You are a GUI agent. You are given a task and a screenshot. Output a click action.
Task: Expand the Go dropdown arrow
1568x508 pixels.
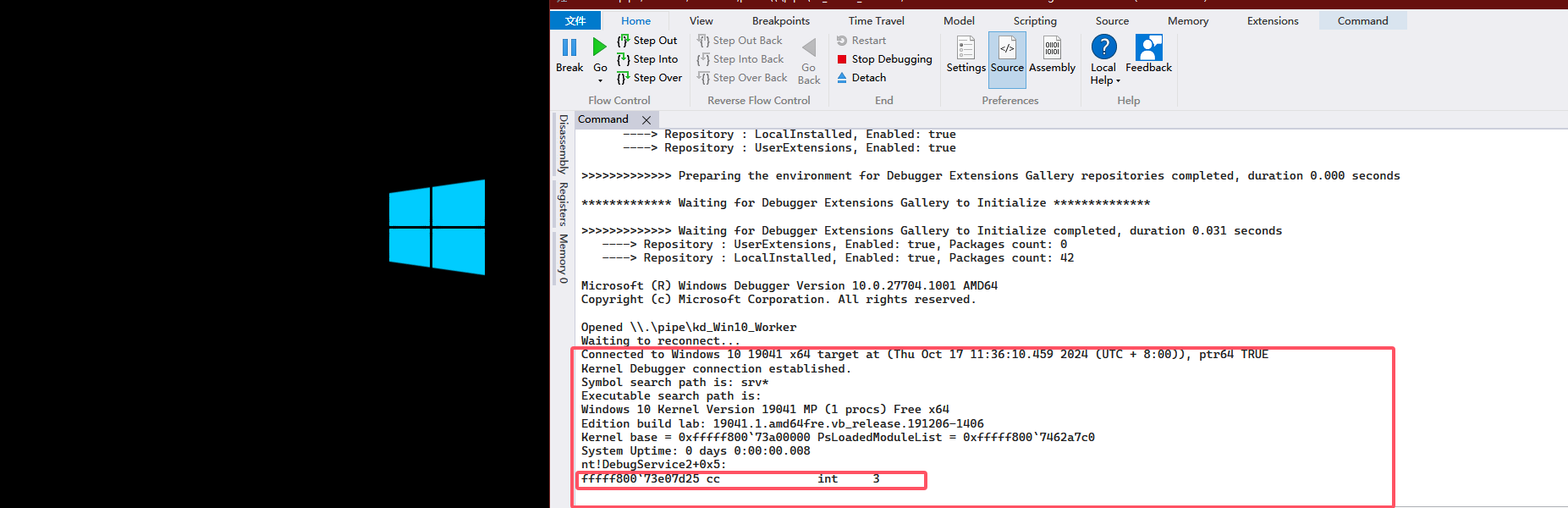pos(600,81)
